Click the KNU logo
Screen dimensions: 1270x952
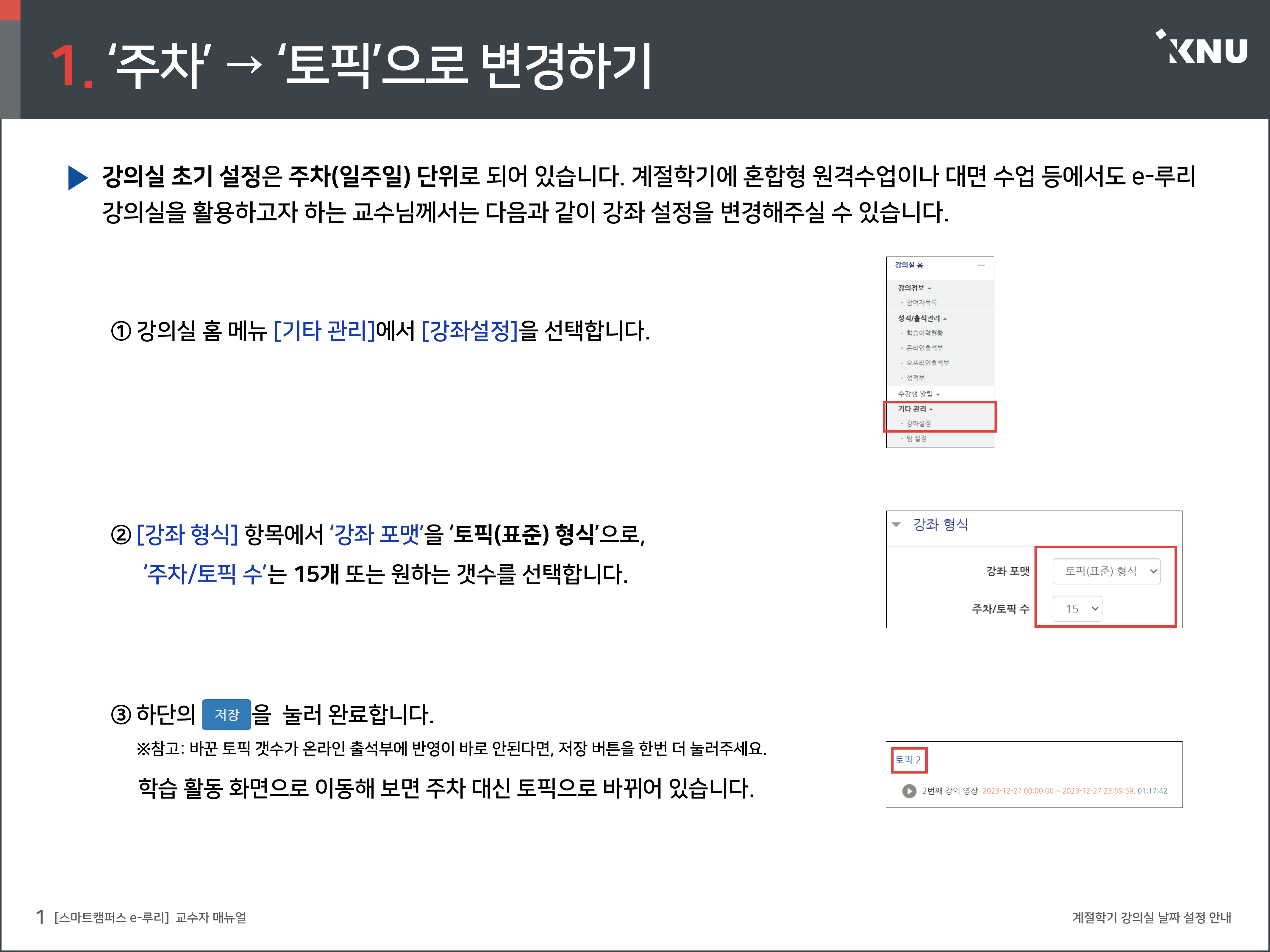point(1202,48)
